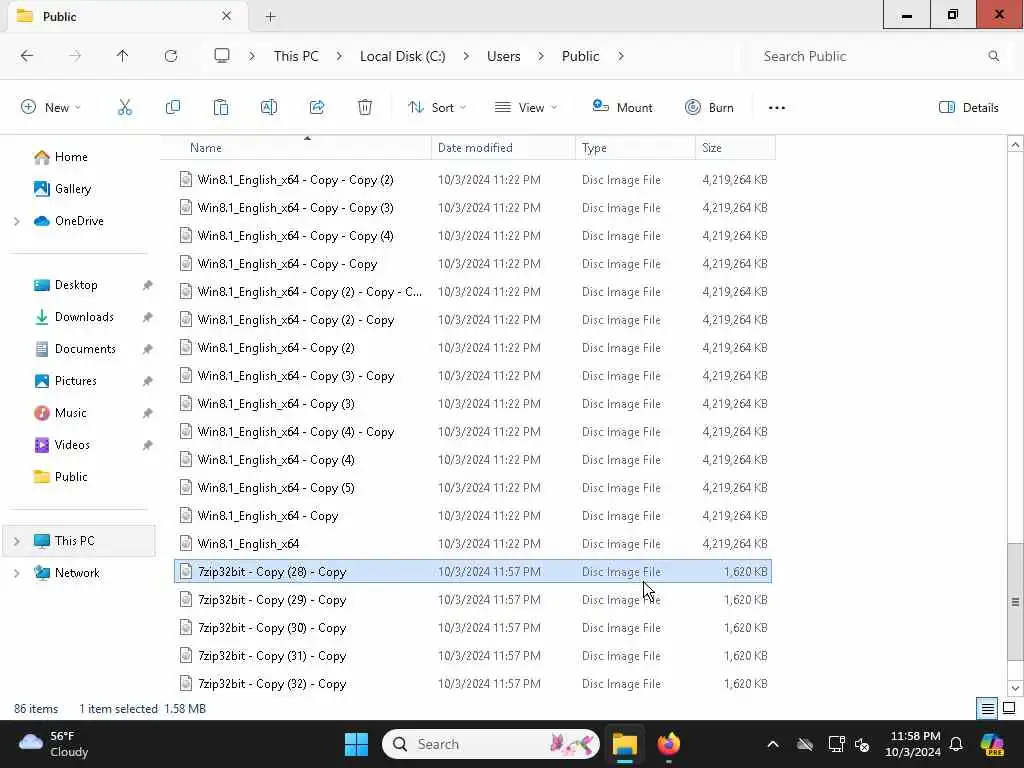1024x768 pixels.
Task: Open the Sort dropdown
Action: coord(437,108)
